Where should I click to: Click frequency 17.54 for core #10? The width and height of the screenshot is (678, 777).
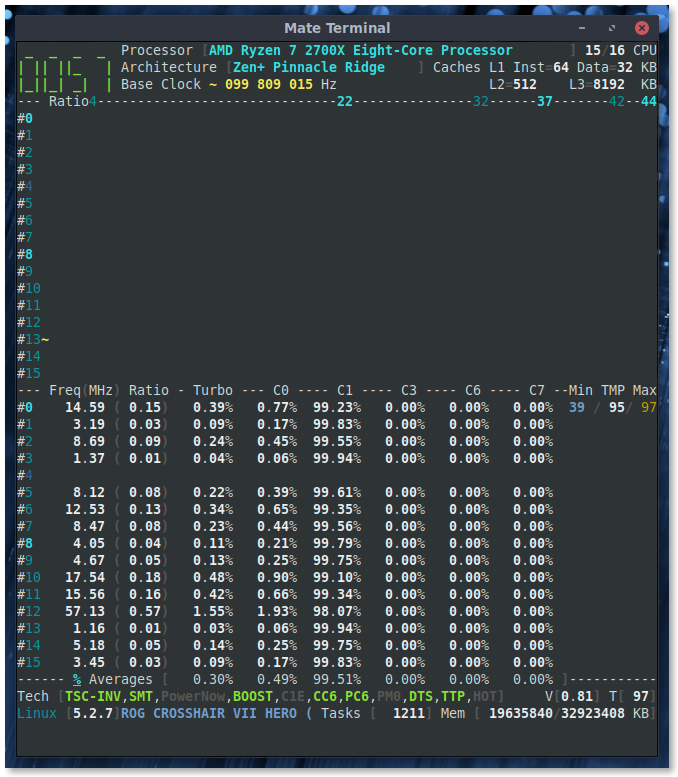[85, 577]
